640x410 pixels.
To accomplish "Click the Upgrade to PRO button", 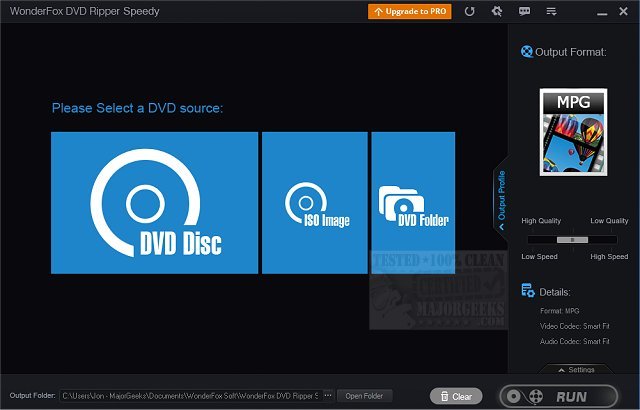I will (x=409, y=11).
